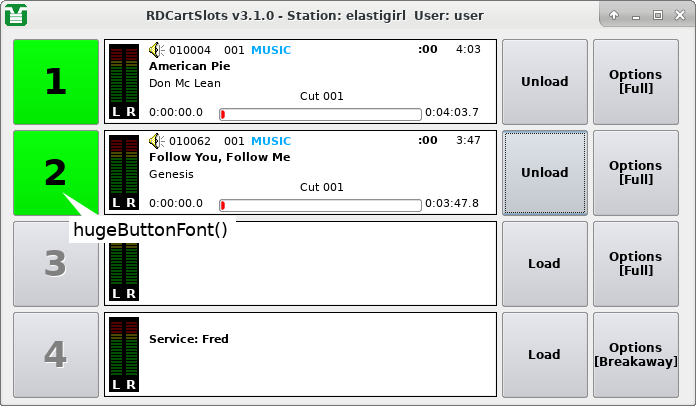
Task: Load a cart into slot 4
Action: click(x=544, y=354)
